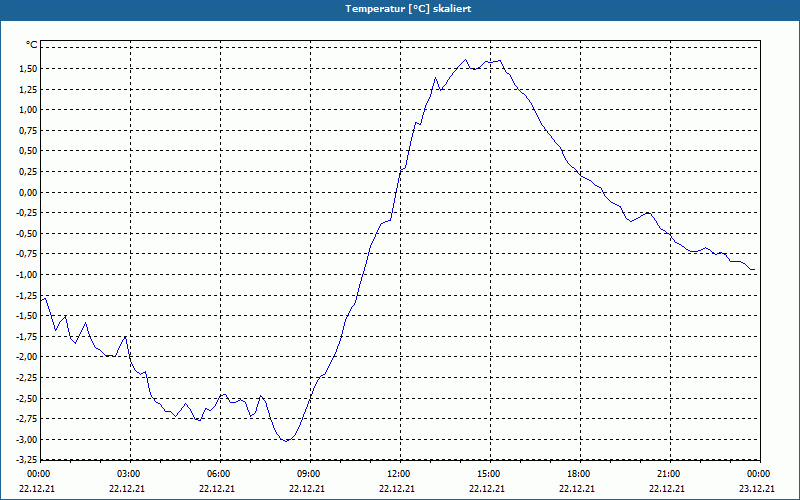Click the -1,75 y-axis value
Screen dimensions: 800x500
click(x=27, y=337)
